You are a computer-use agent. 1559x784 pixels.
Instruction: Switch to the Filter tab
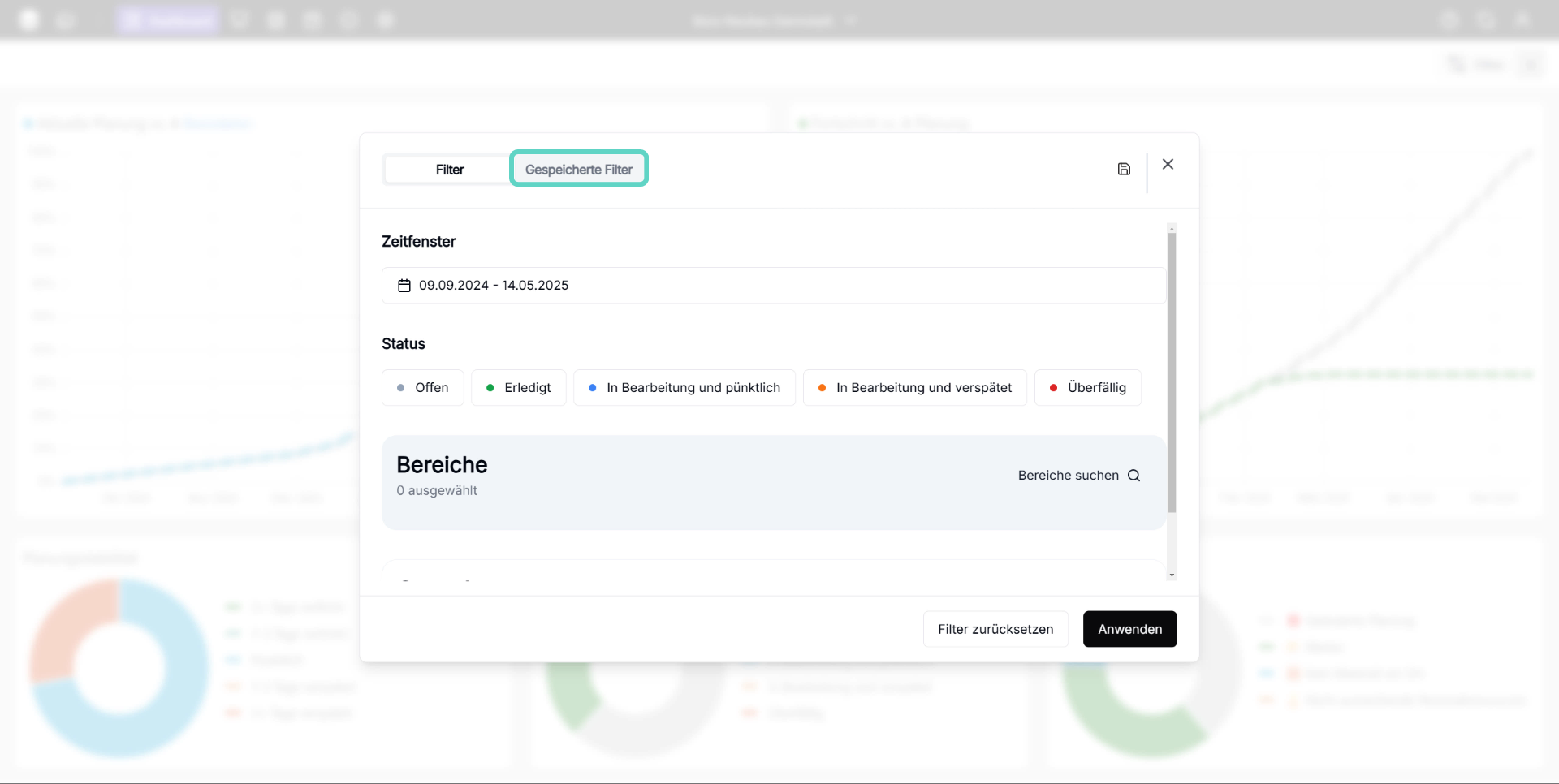click(x=449, y=170)
